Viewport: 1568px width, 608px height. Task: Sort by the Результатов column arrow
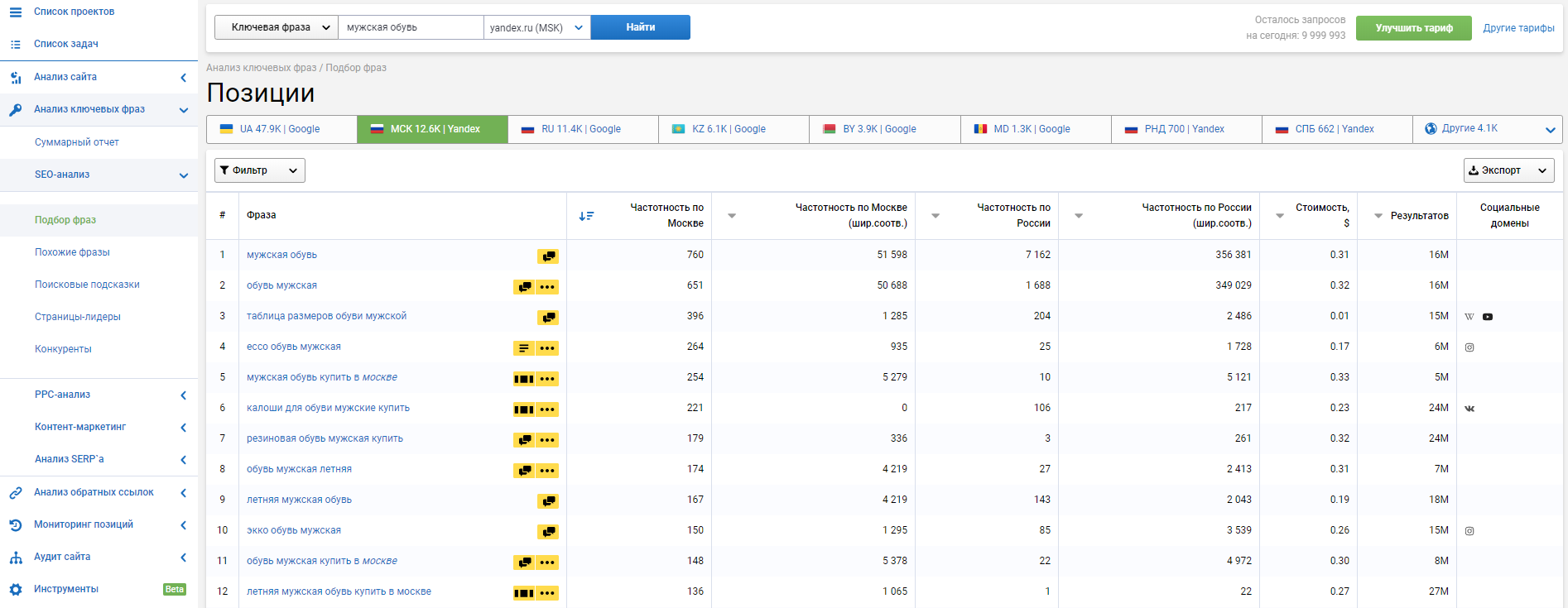tap(1378, 216)
